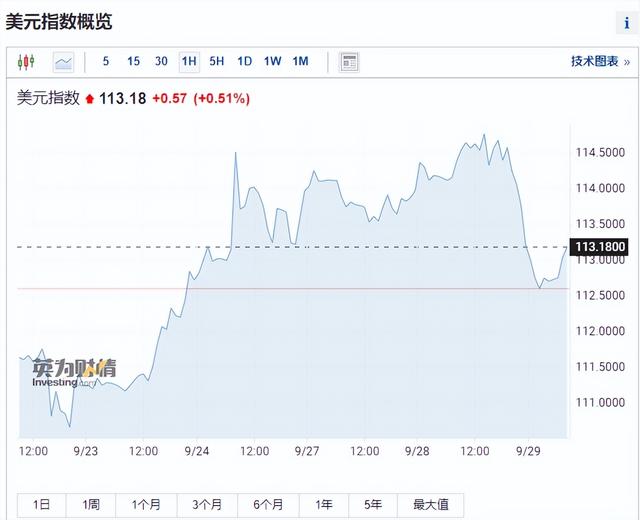Show the 1年 time range

[x=324, y=506]
